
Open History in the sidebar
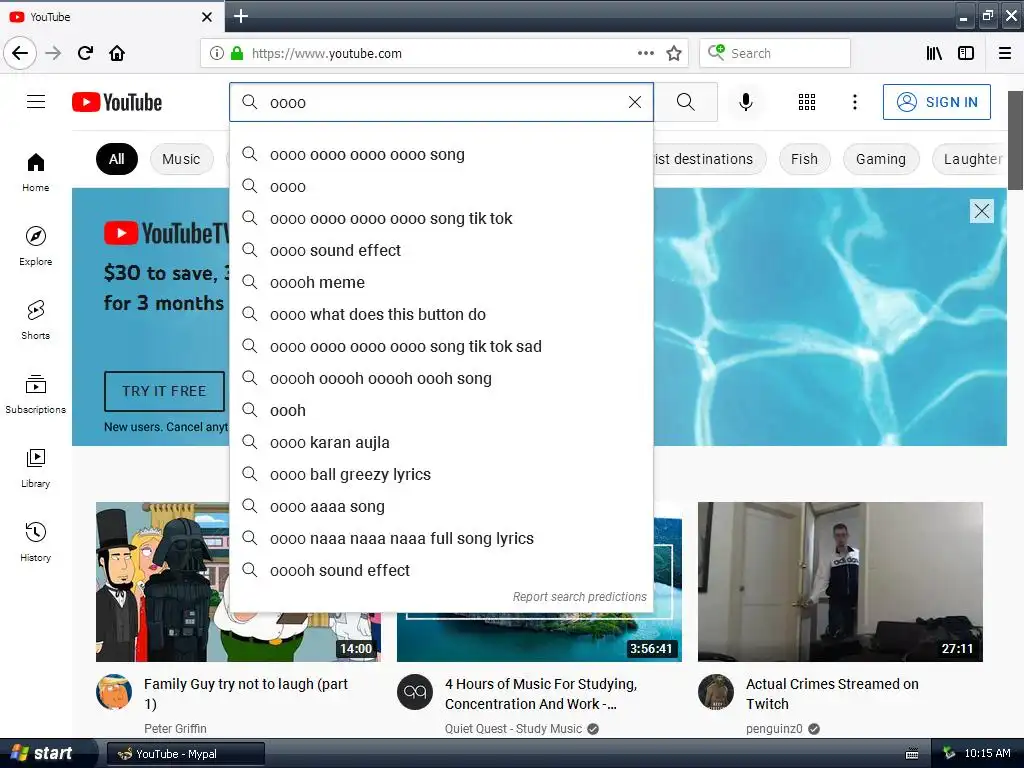coord(36,542)
